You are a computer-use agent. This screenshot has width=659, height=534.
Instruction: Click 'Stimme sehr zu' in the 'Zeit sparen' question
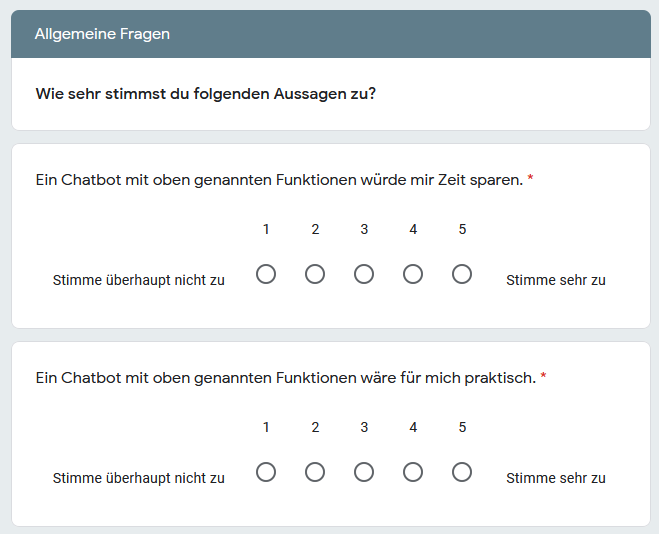point(556,280)
